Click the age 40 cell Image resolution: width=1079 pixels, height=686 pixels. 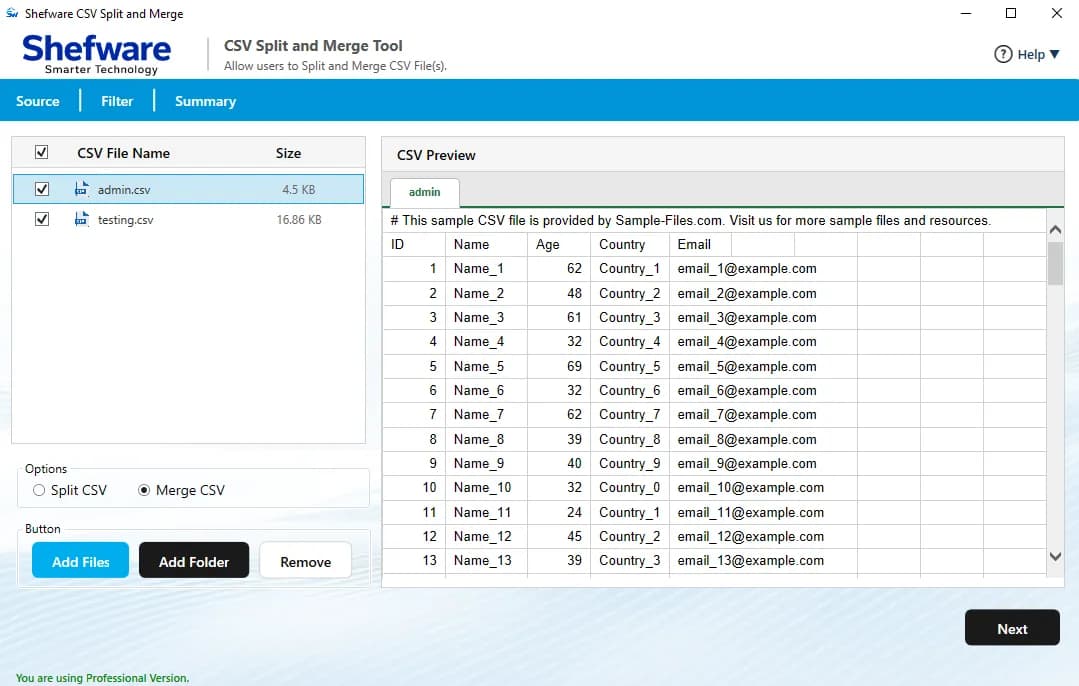click(559, 464)
